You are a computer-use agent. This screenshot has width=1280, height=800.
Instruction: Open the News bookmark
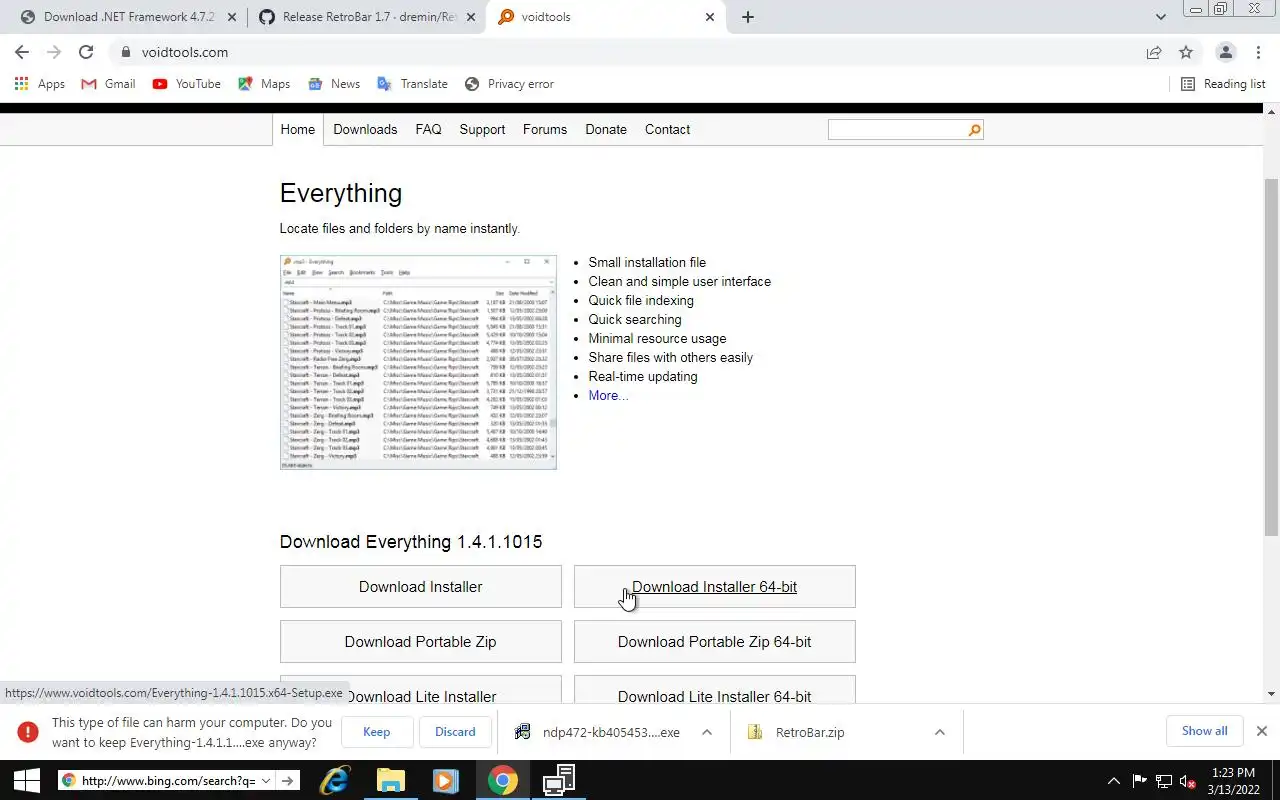pos(334,84)
